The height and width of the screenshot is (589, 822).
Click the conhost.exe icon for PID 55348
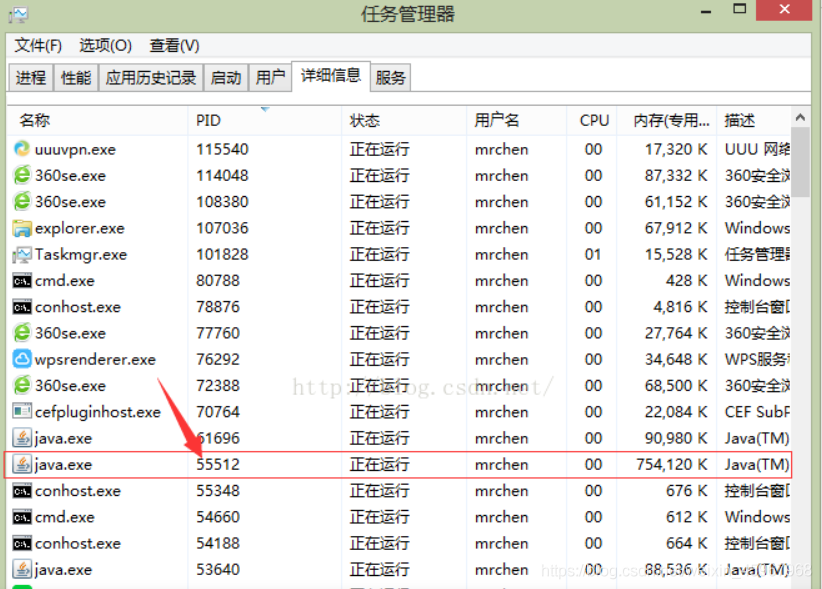(x=21, y=491)
